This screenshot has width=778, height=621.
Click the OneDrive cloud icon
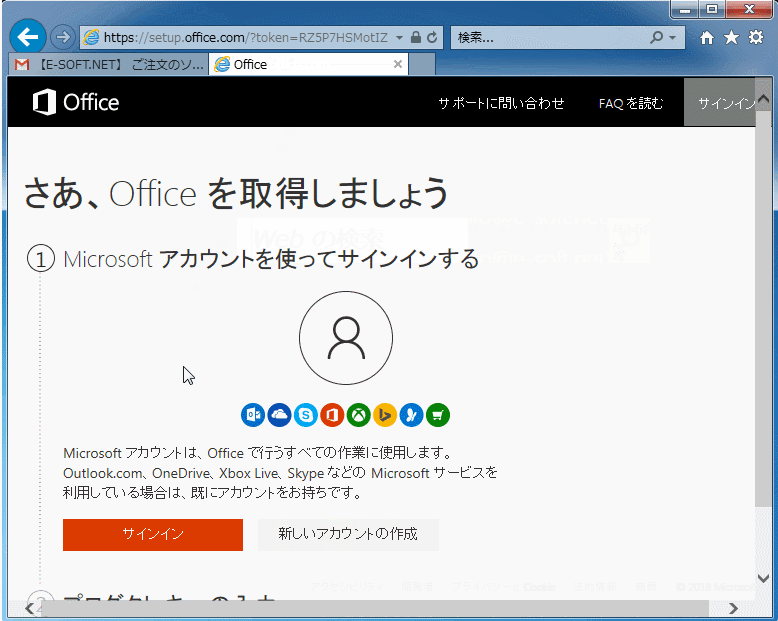279,415
